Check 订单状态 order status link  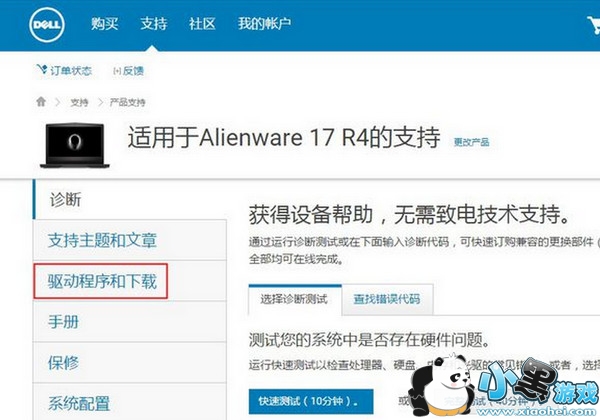64,70
